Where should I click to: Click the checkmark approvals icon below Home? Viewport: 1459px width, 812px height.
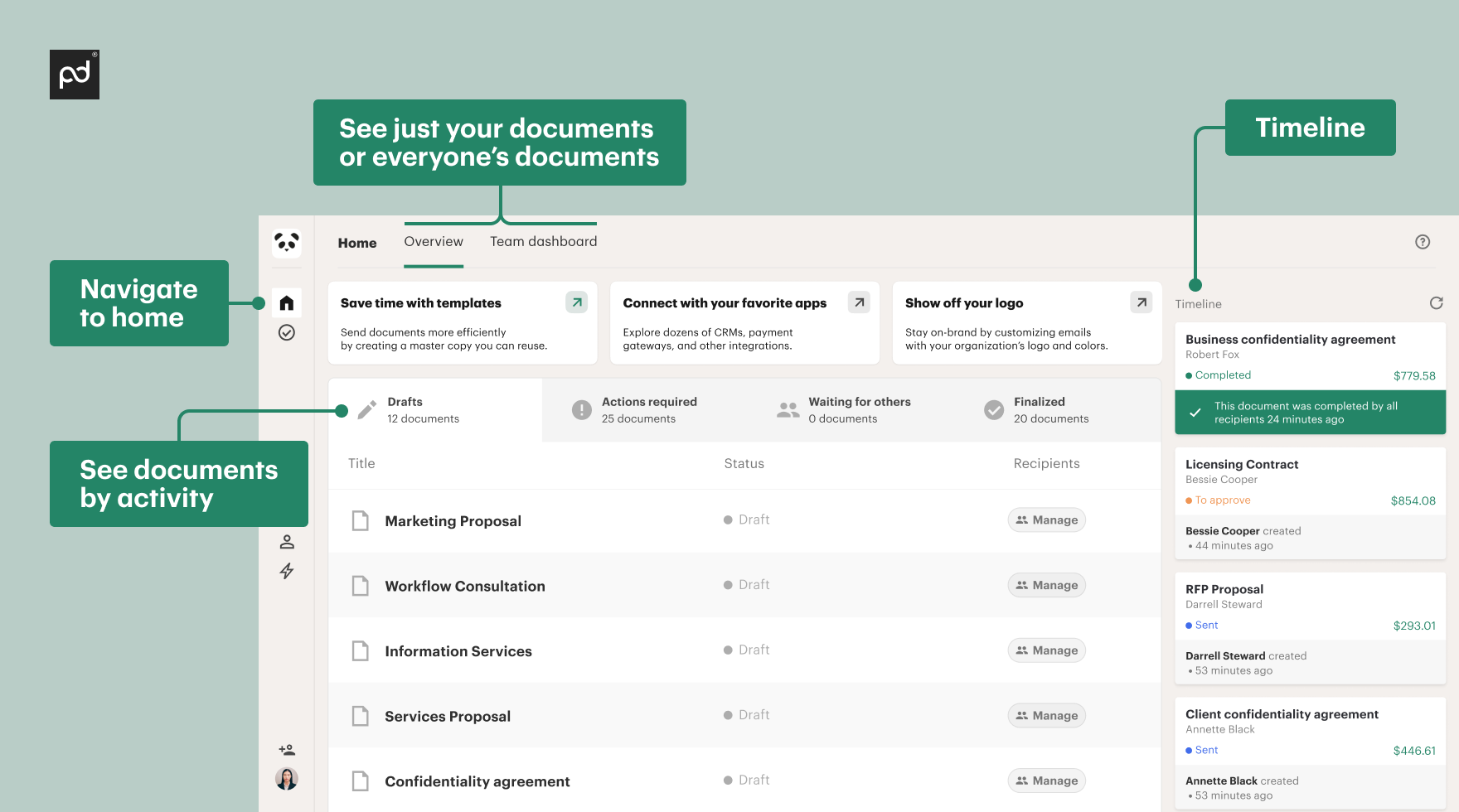tap(286, 332)
